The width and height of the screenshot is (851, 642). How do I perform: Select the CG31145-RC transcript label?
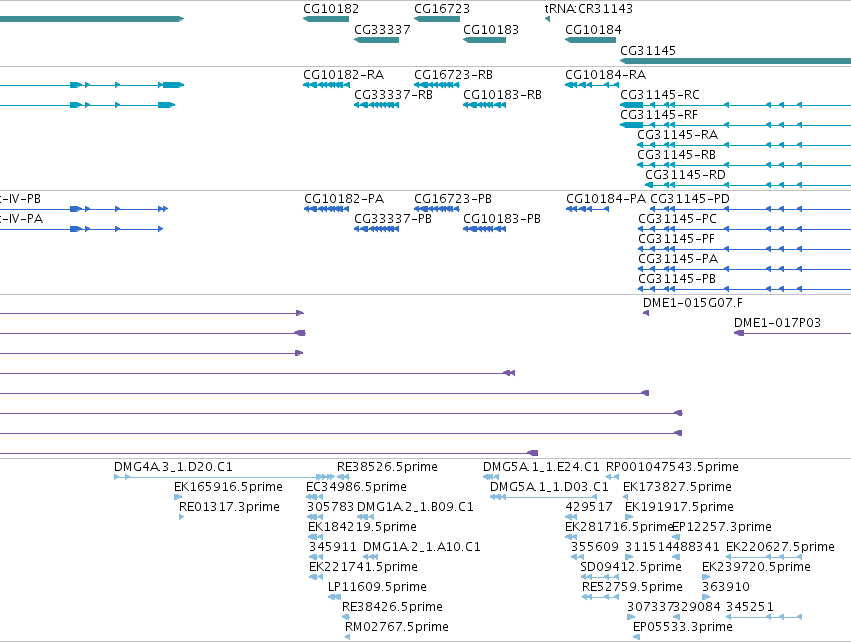(659, 95)
